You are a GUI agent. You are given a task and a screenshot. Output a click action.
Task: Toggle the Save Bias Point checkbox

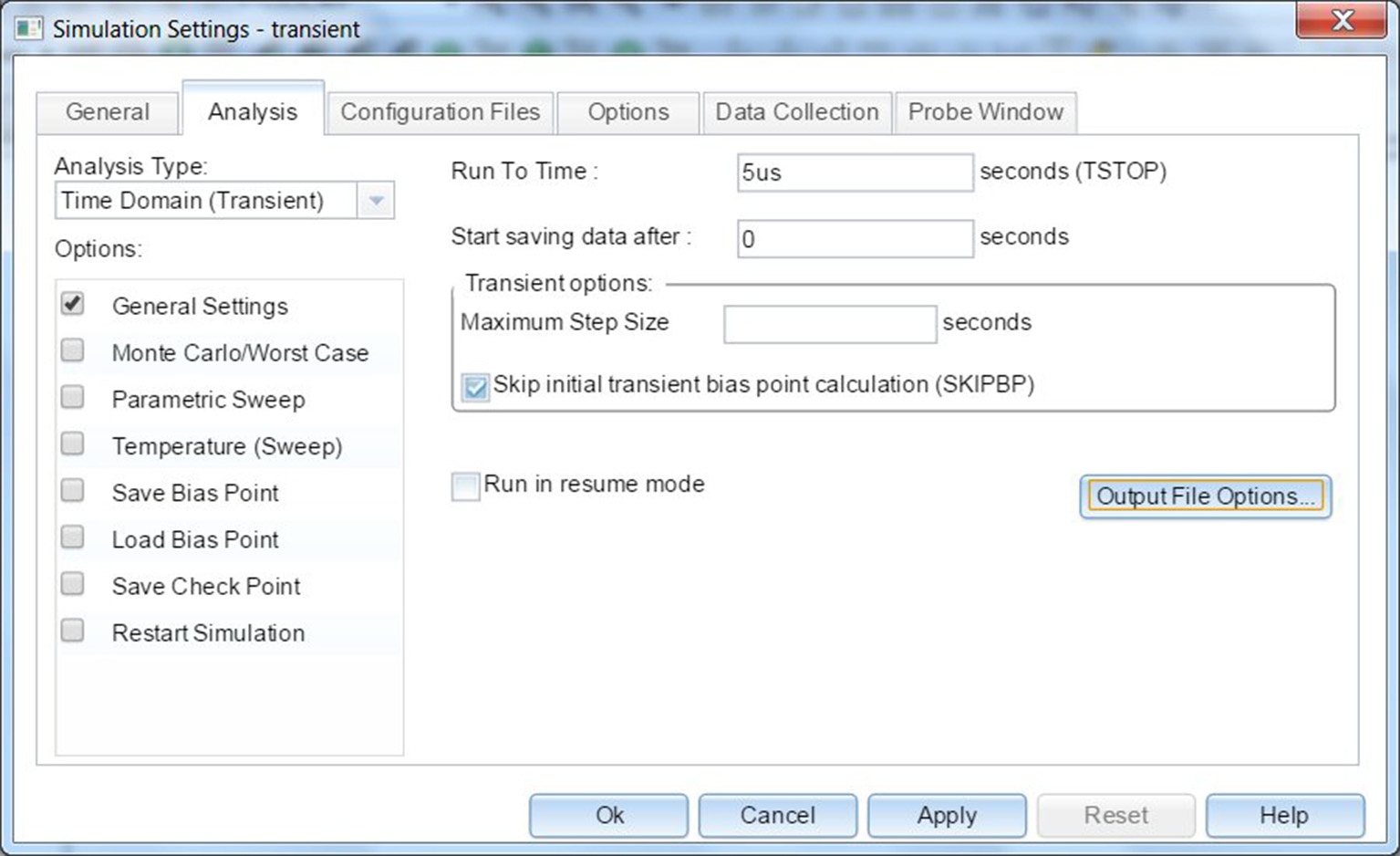coord(73,491)
